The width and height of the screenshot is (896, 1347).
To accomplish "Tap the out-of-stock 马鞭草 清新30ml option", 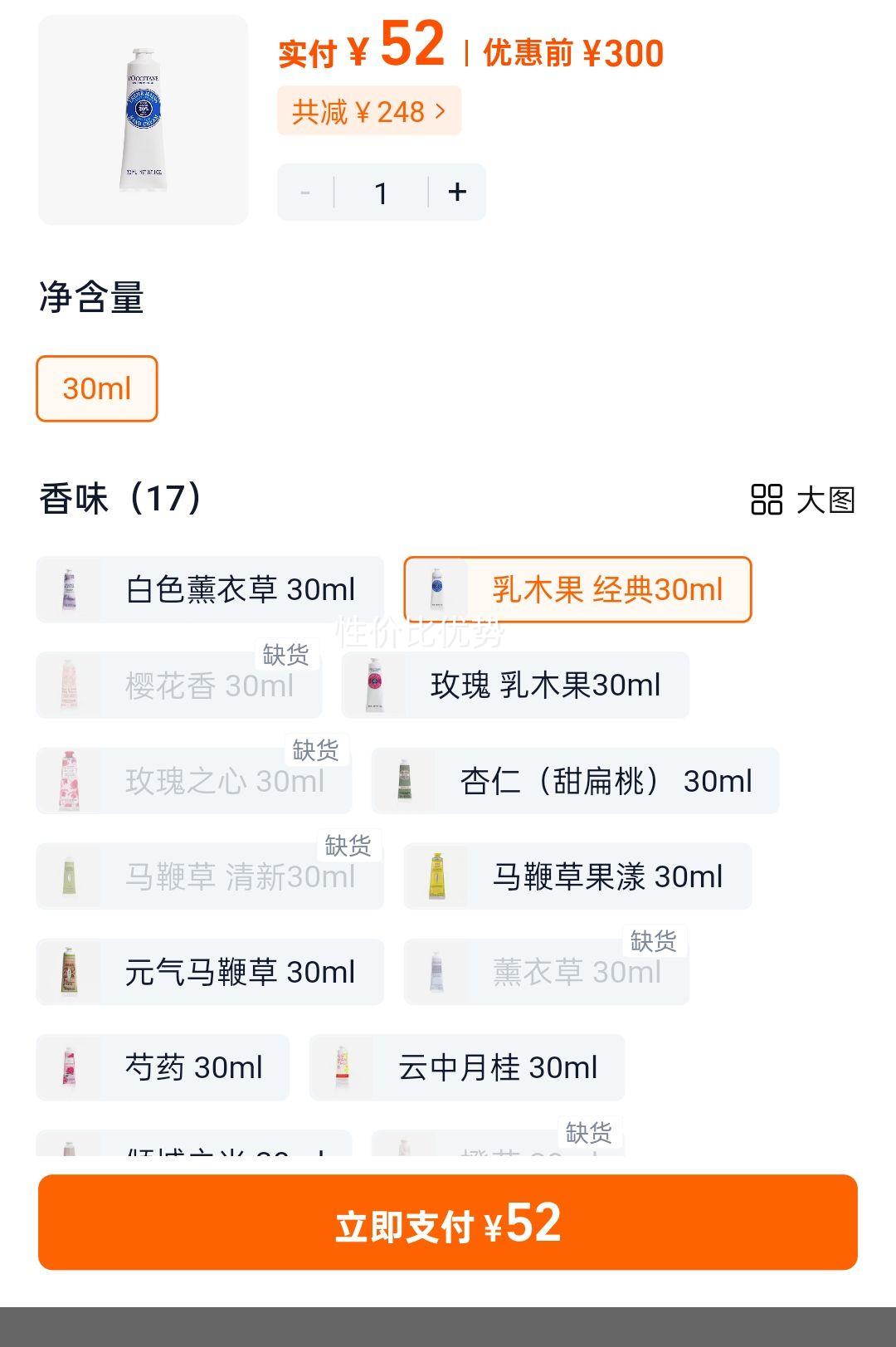I will (x=210, y=876).
